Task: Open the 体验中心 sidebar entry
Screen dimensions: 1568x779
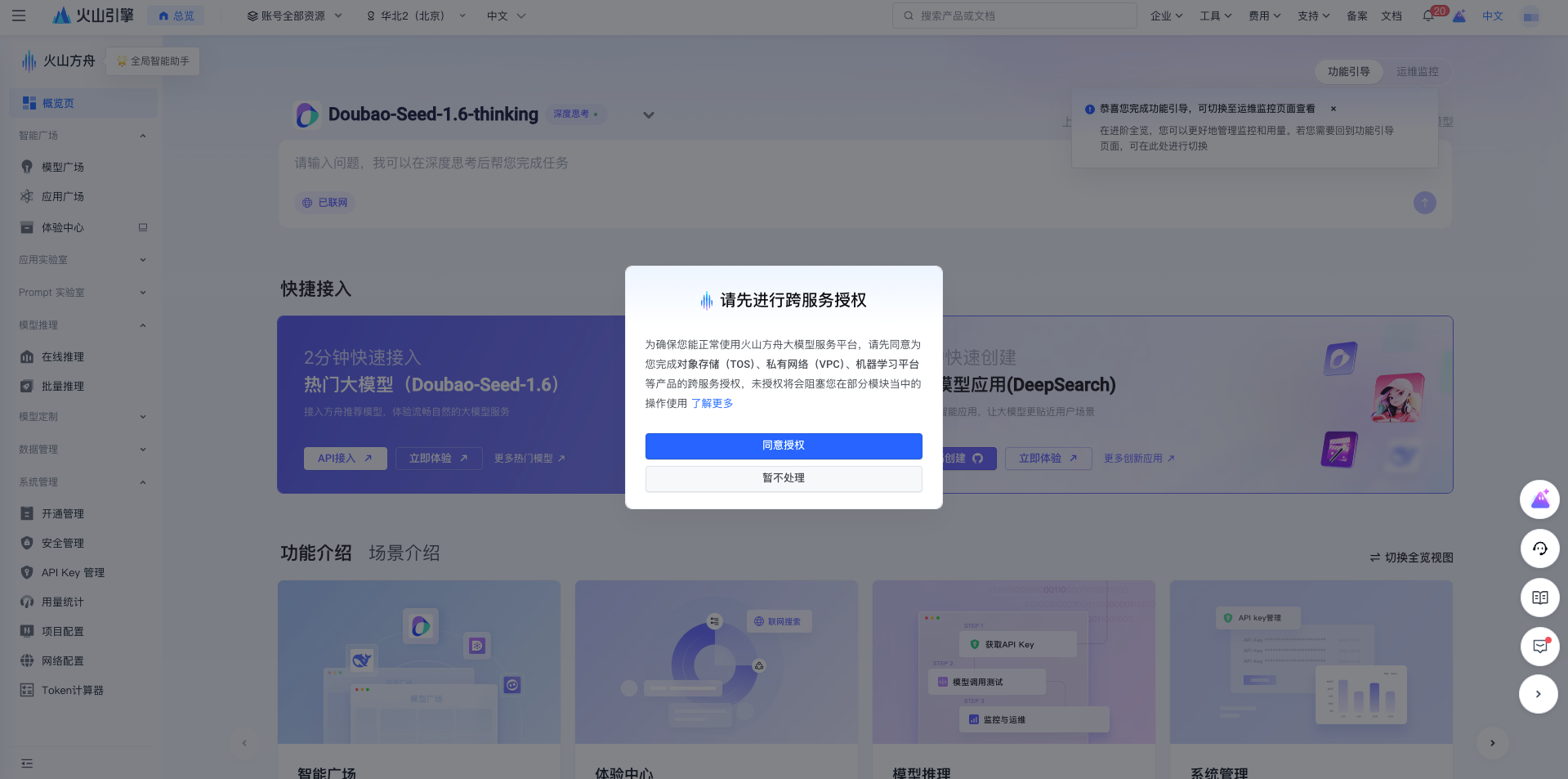Action: (x=63, y=227)
